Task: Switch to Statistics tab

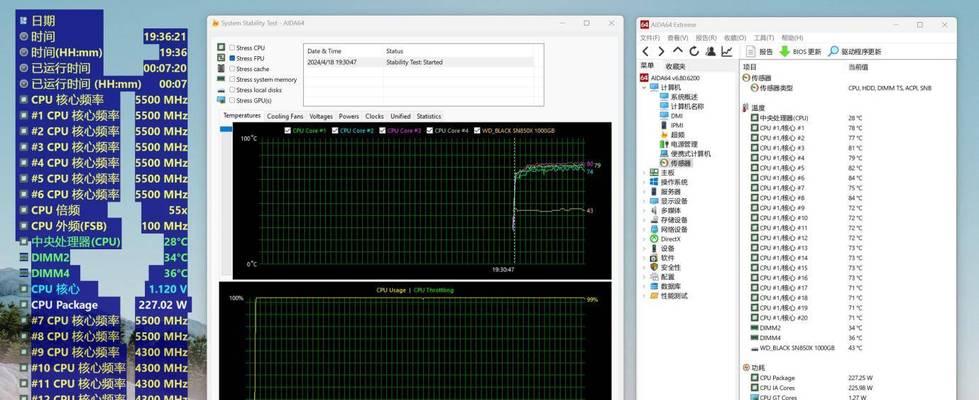Action: [x=429, y=116]
